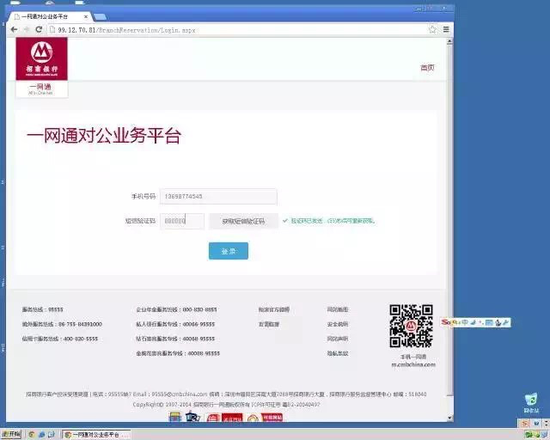Click the 800-830-8855 annuity hotline text
The height and width of the screenshot is (440, 550).
(x=176, y=309)
